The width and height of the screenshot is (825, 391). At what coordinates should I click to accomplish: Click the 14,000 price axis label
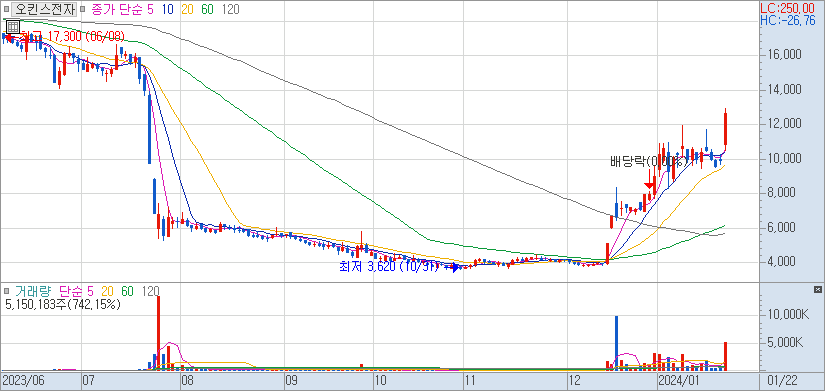click(783, 90)
